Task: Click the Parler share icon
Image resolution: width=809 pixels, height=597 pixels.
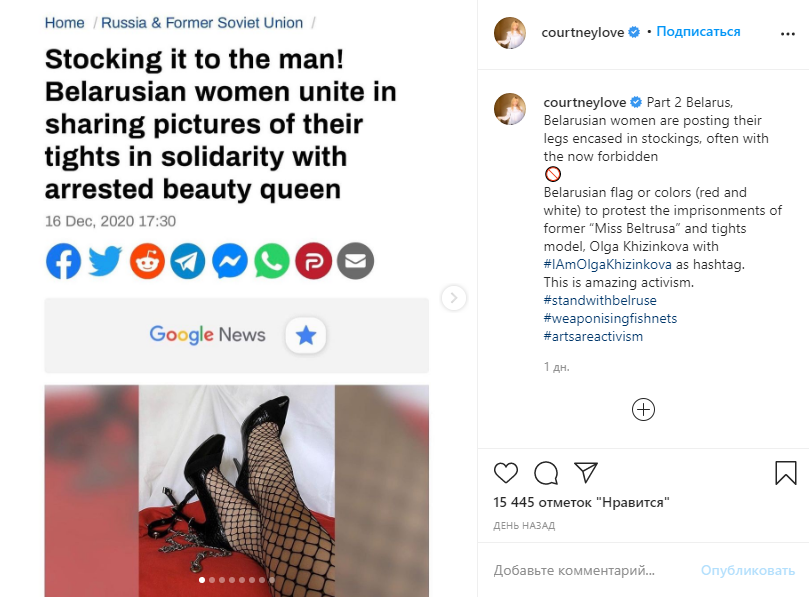Action: tap(313, 261)
